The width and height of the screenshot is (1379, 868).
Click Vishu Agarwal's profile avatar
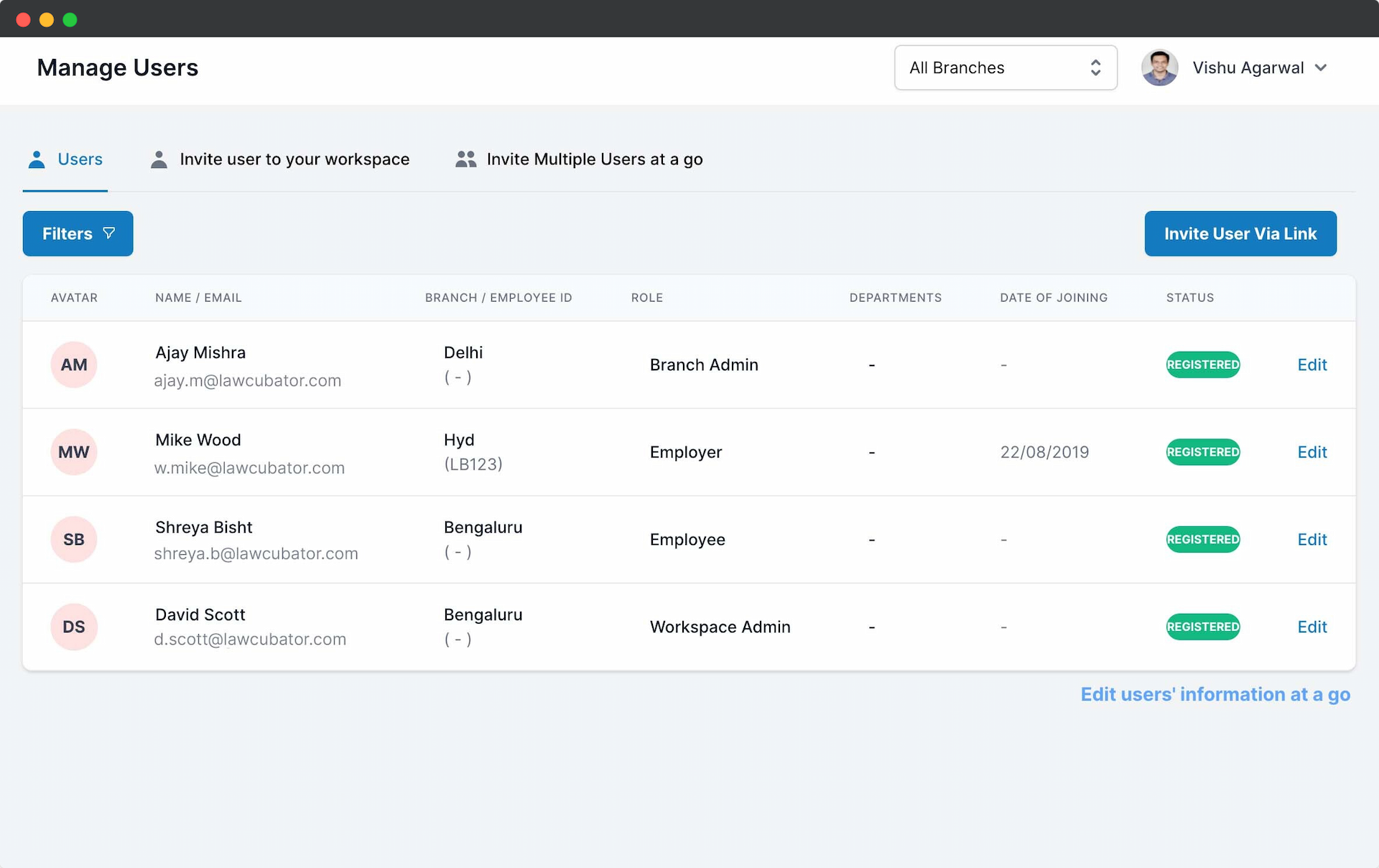point(1161,68)
